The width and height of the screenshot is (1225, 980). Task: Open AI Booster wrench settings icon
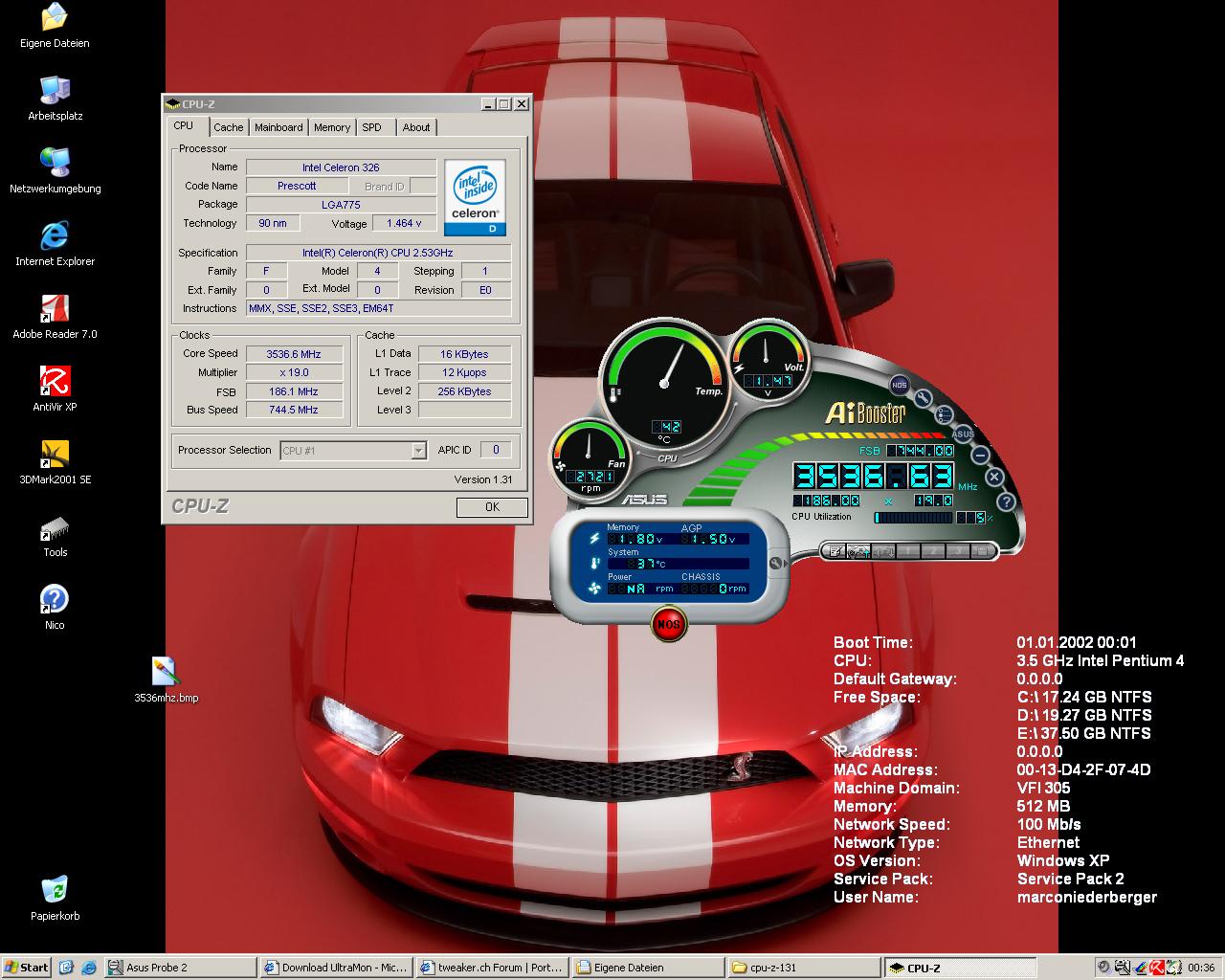click(924, 398)
